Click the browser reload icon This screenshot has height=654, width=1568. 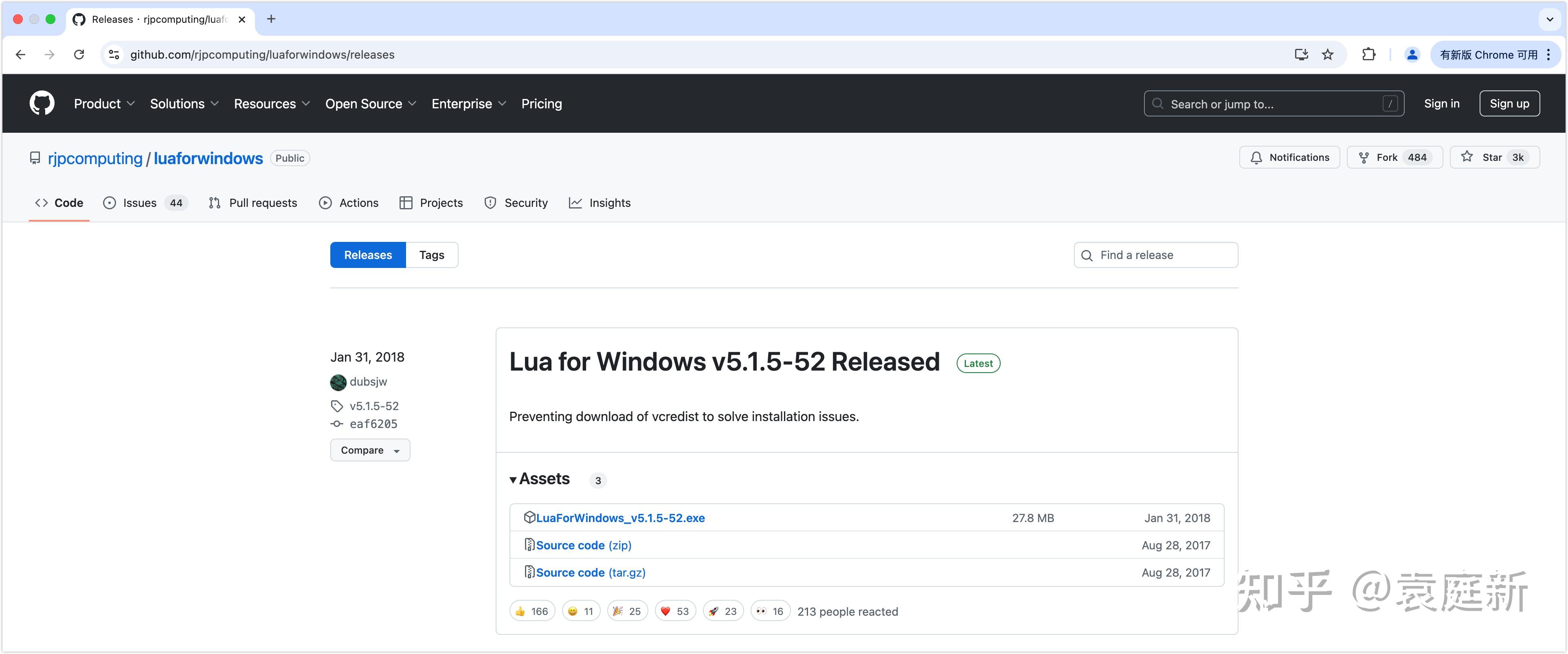click(79, 55)
